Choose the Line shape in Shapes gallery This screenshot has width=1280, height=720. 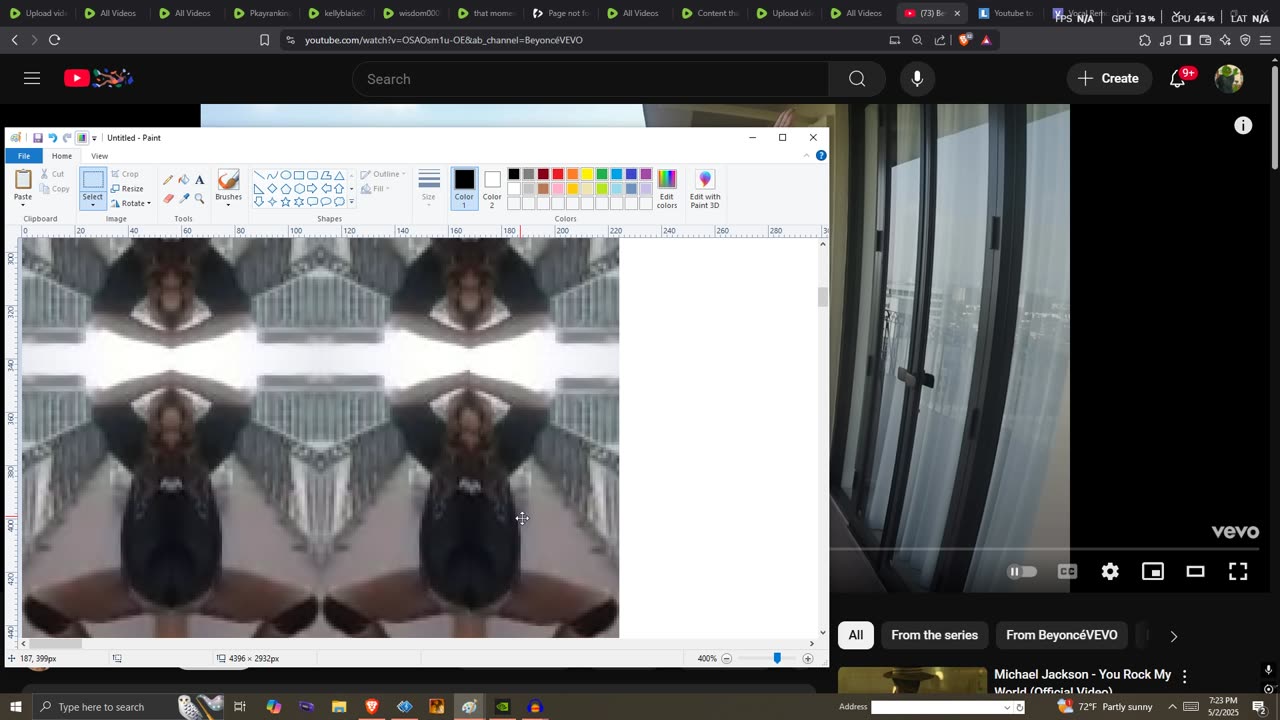pyautogui.click(x=259, y=175)
